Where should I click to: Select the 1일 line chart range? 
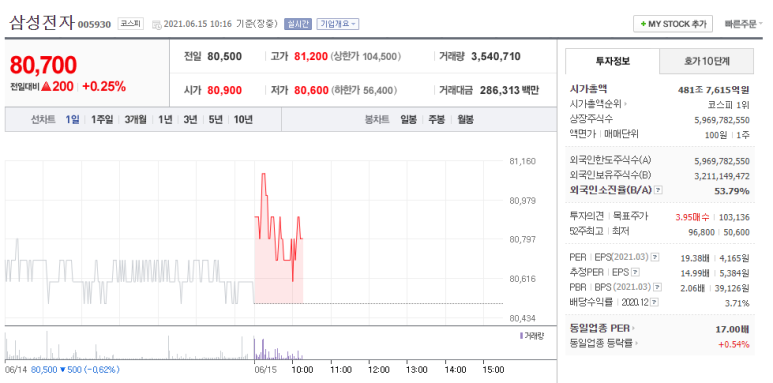click(72, 120)
